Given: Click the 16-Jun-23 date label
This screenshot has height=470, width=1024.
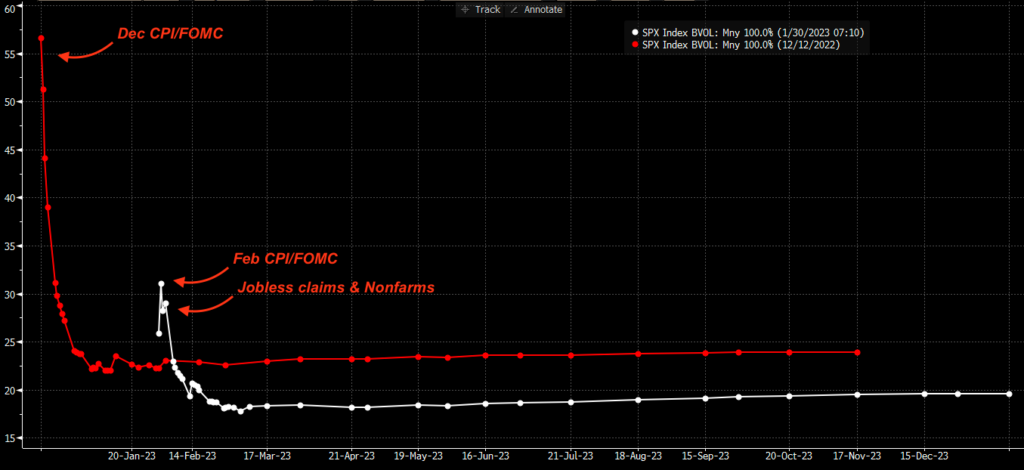Looking at the screenshot, I should [x=485, y=456].
